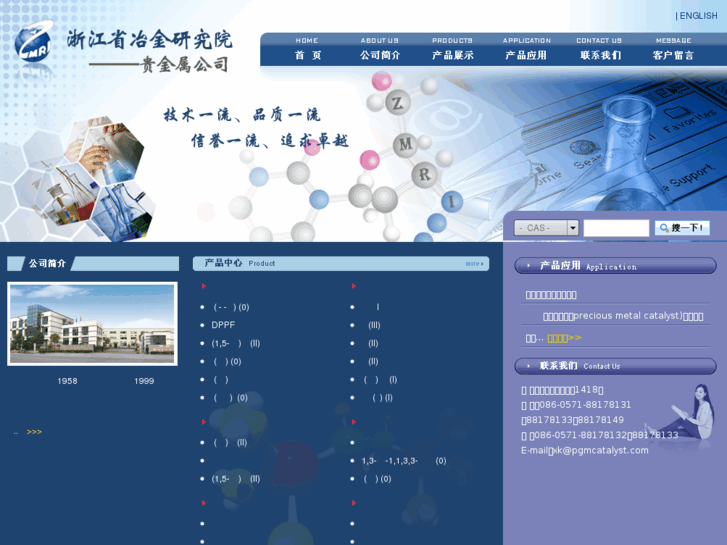Click the 搜一下 search button
727x545 pixels.
point(682,228)
